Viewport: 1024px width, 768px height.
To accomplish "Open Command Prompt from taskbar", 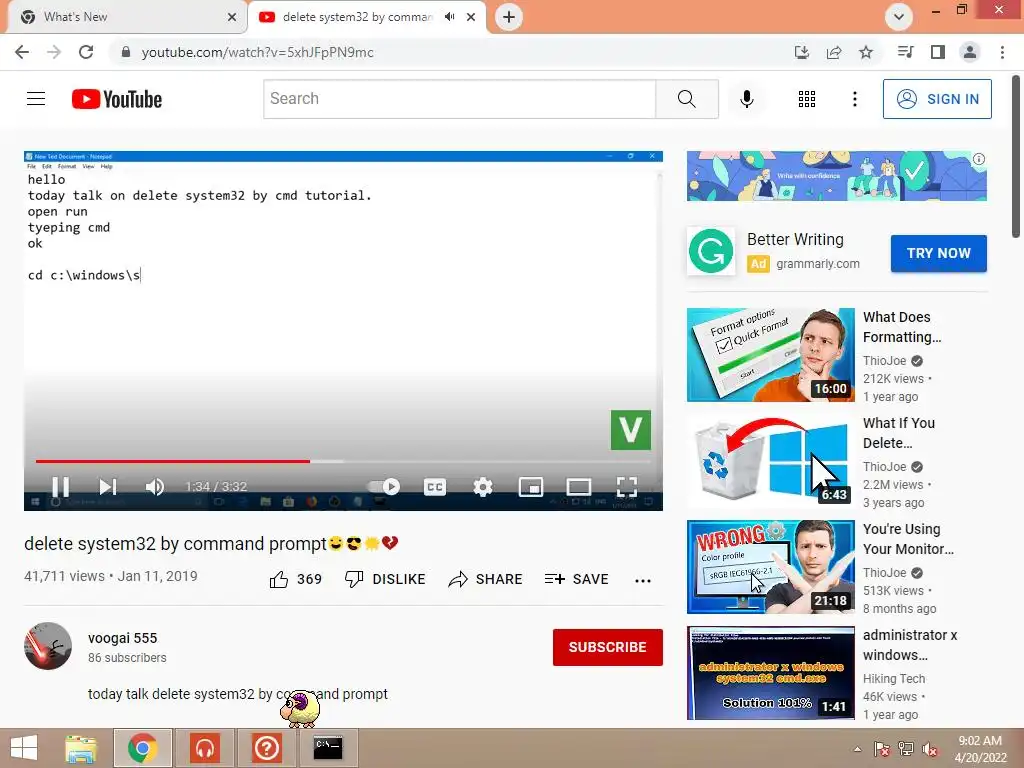I will (328, 748).
